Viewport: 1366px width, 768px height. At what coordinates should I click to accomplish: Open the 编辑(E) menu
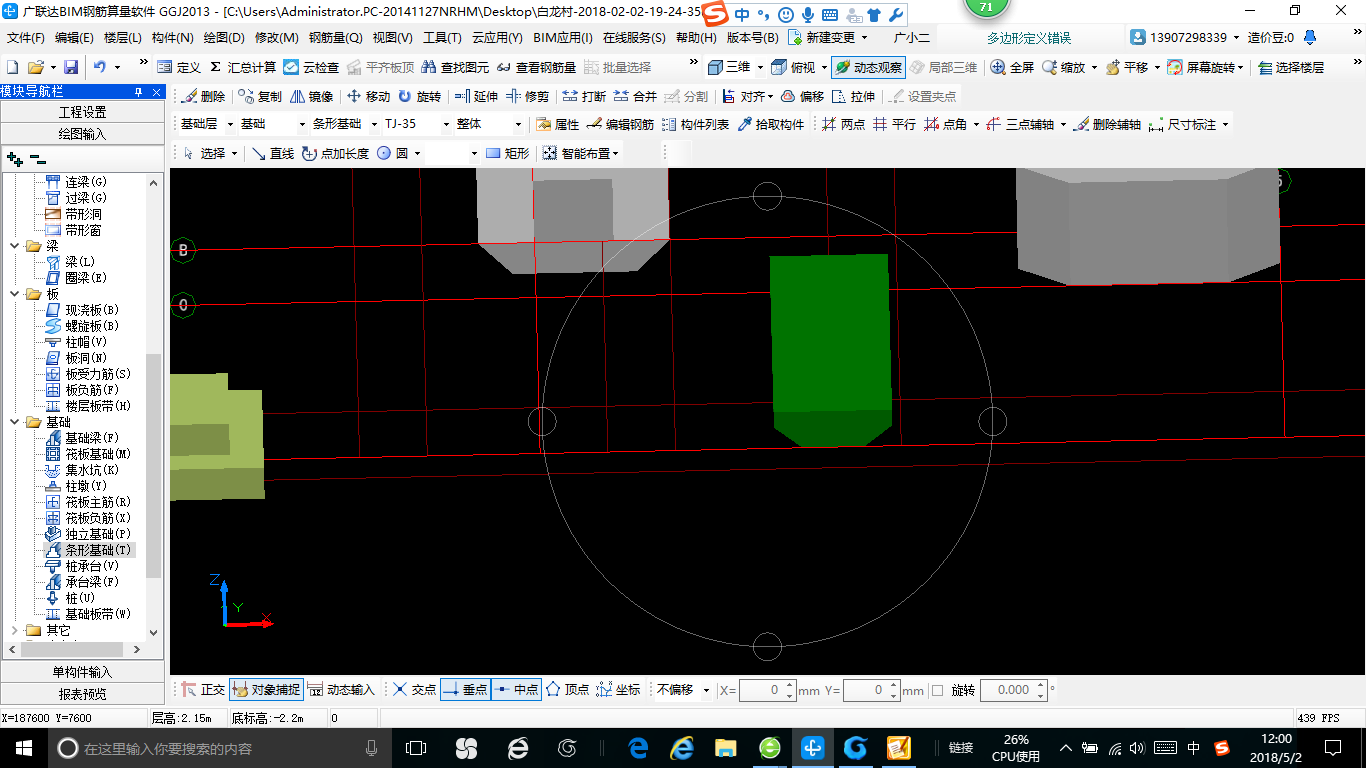pyautogui.click(x=74, y=38)
